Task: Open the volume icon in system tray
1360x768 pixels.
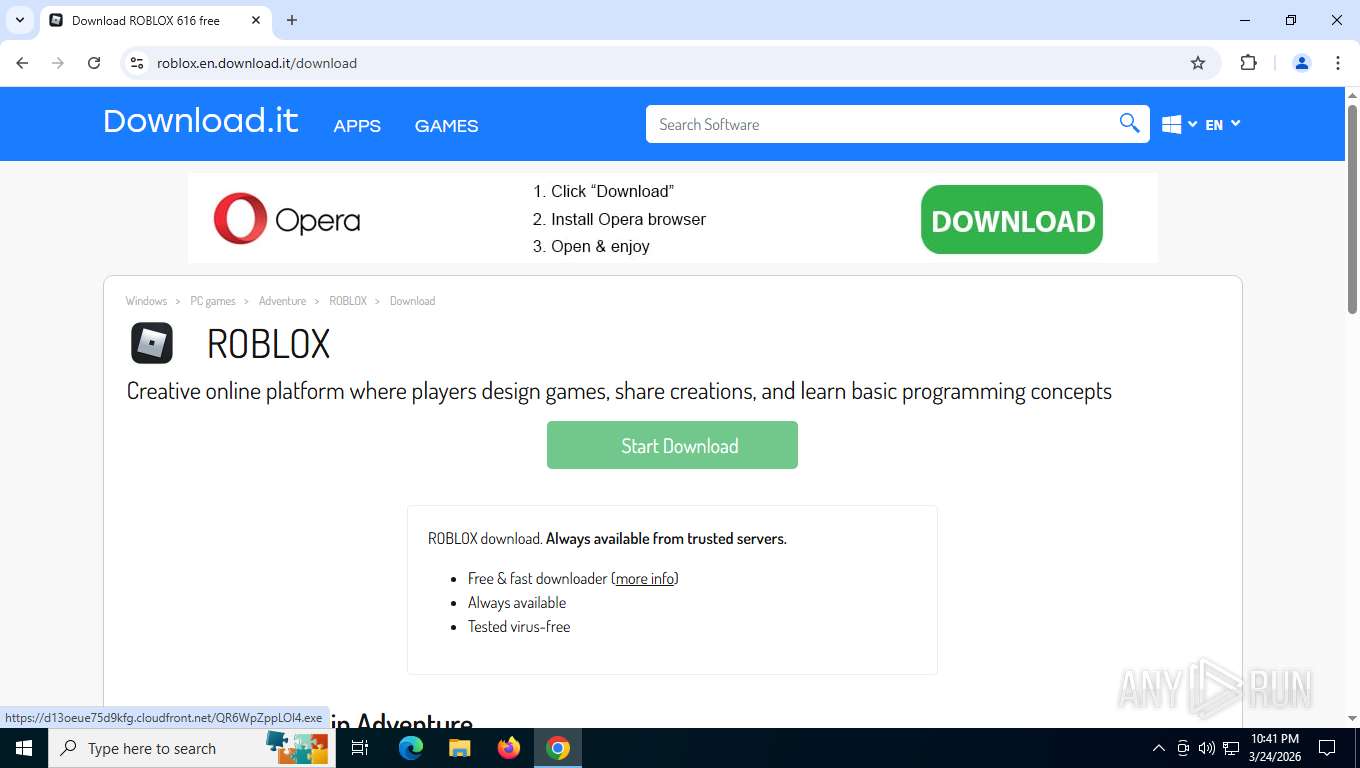Action: (1206, 748)
